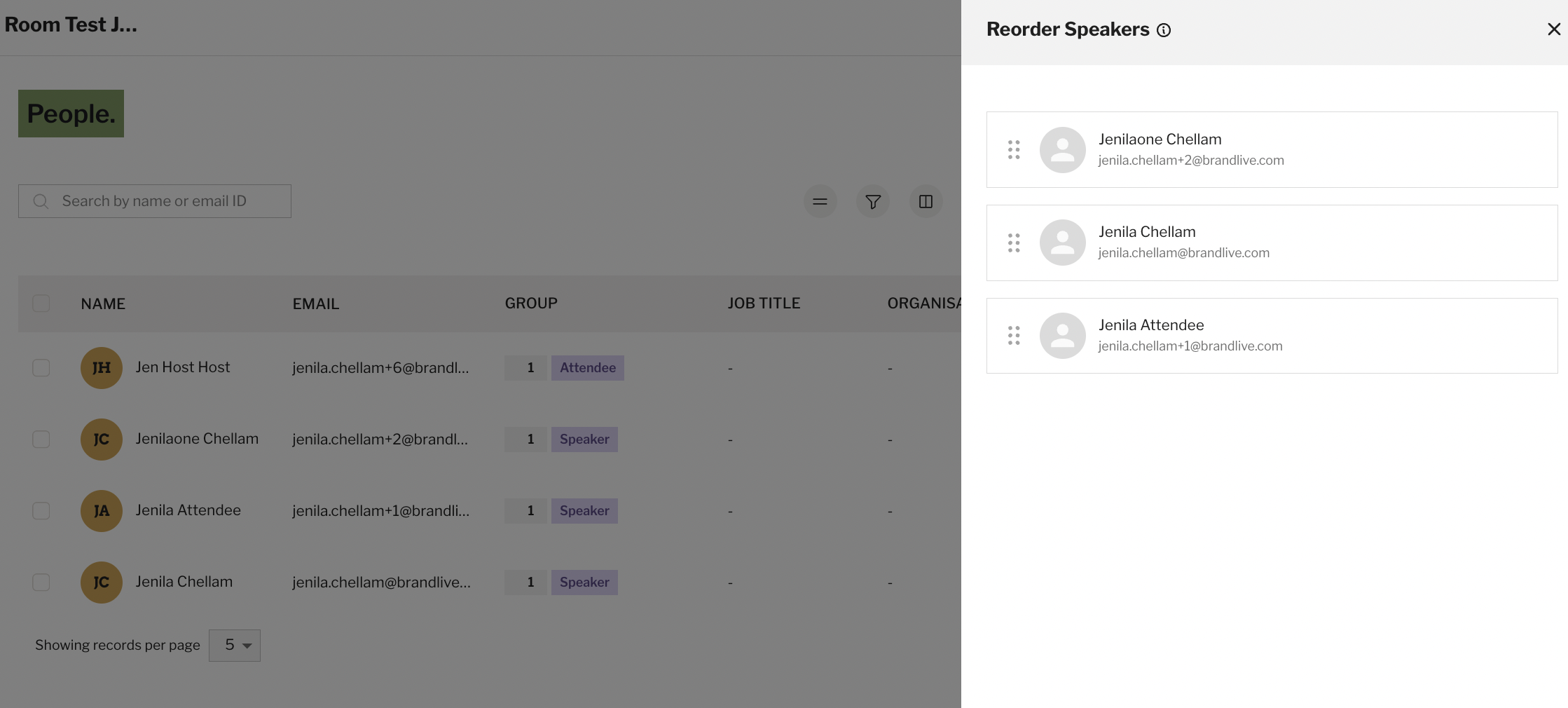Image resolution: width=1568 pixels, height=708 pixels.
Task: Click the Speaker tag in the jenila.chellam@brandlive... row
Action: [584, 583]
